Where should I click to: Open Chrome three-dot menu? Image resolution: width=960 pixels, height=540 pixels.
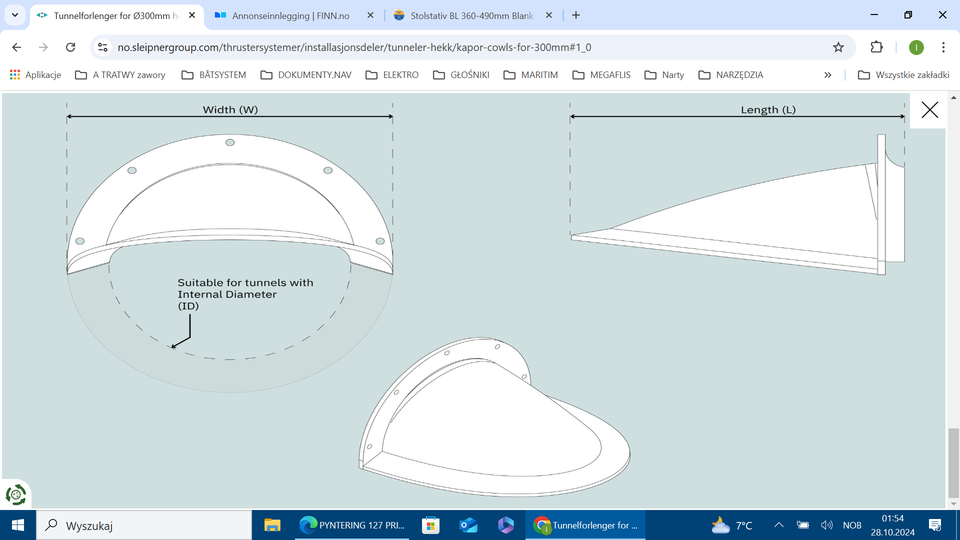click(943, 47)
